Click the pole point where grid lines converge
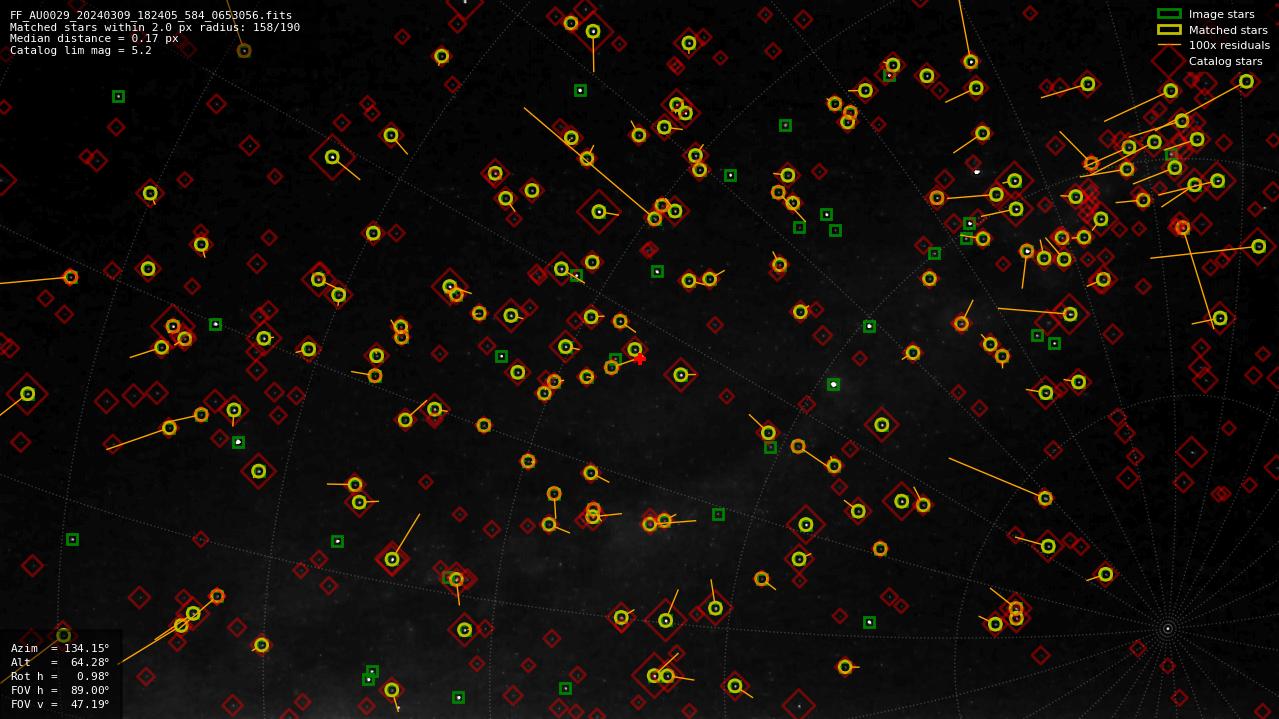The image size is (1279, 719). [x=1167, y=629]
